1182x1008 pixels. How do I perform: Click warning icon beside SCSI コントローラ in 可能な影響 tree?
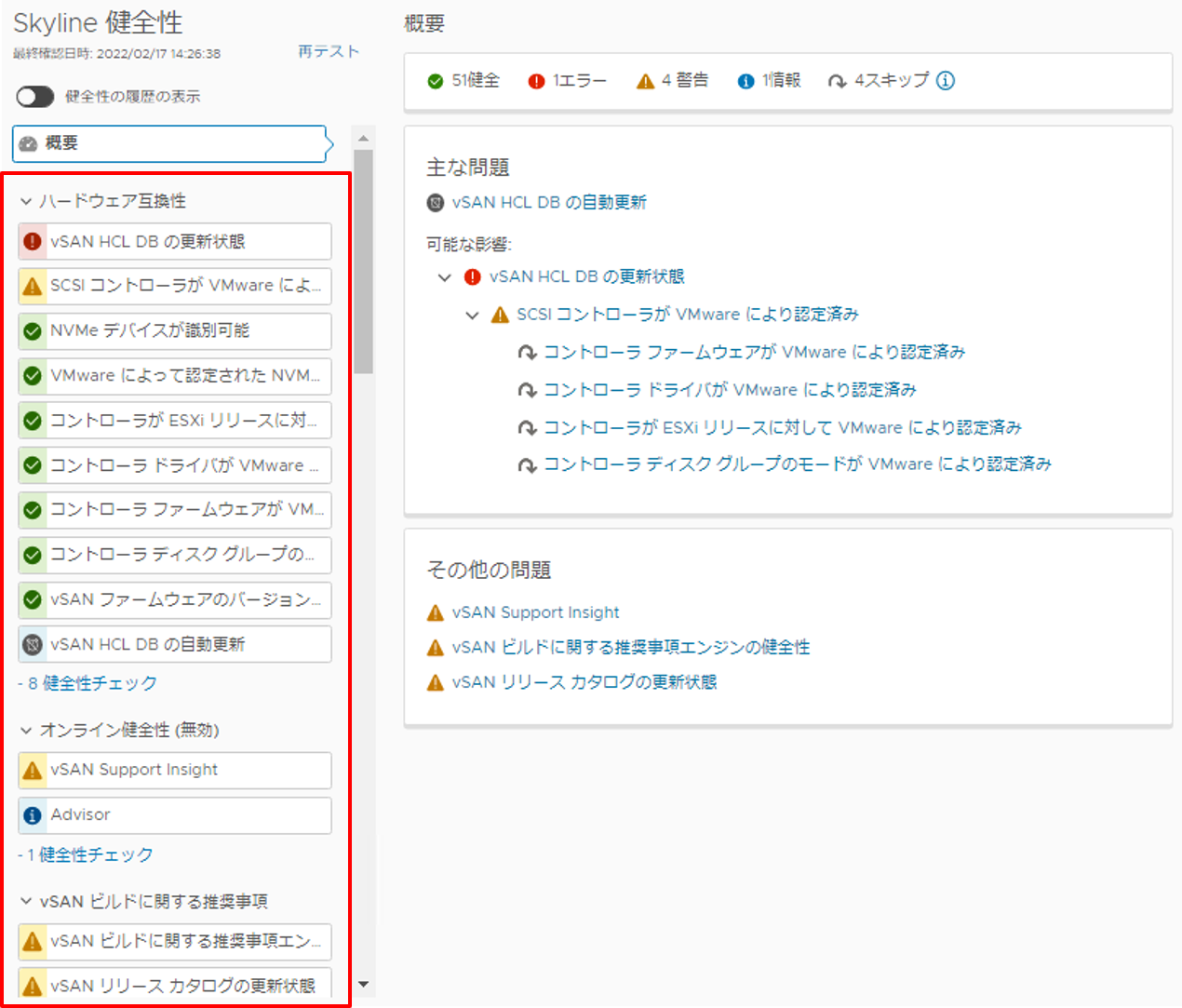point(500,315)
